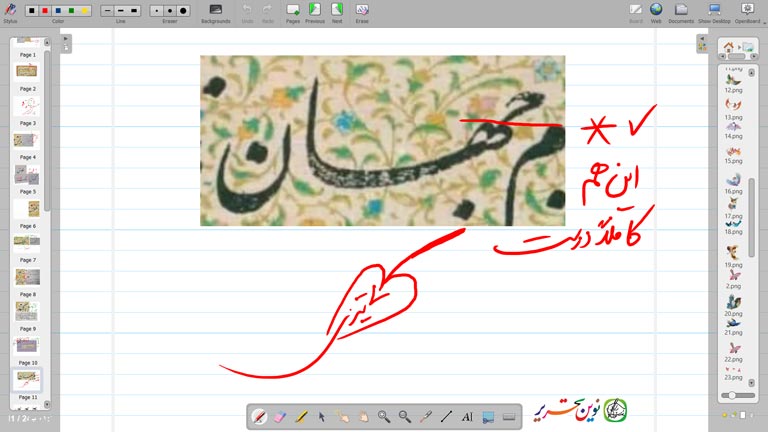
Task: Select the Line drawing tool
Action: tap(446, 416)
